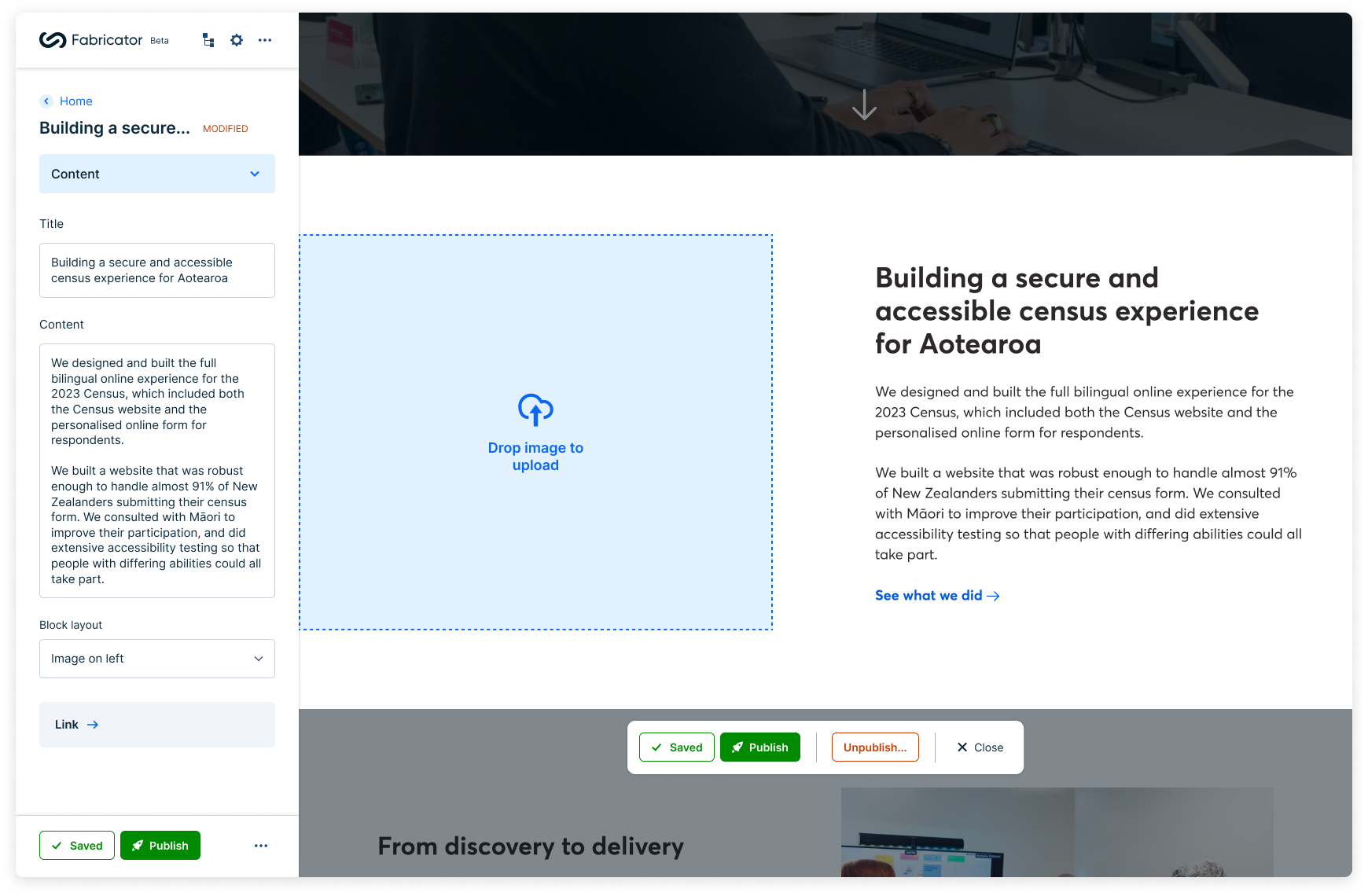Follow the 'See what we did' link
This screenshot has width=1368, height=896.
click(936, 596)
